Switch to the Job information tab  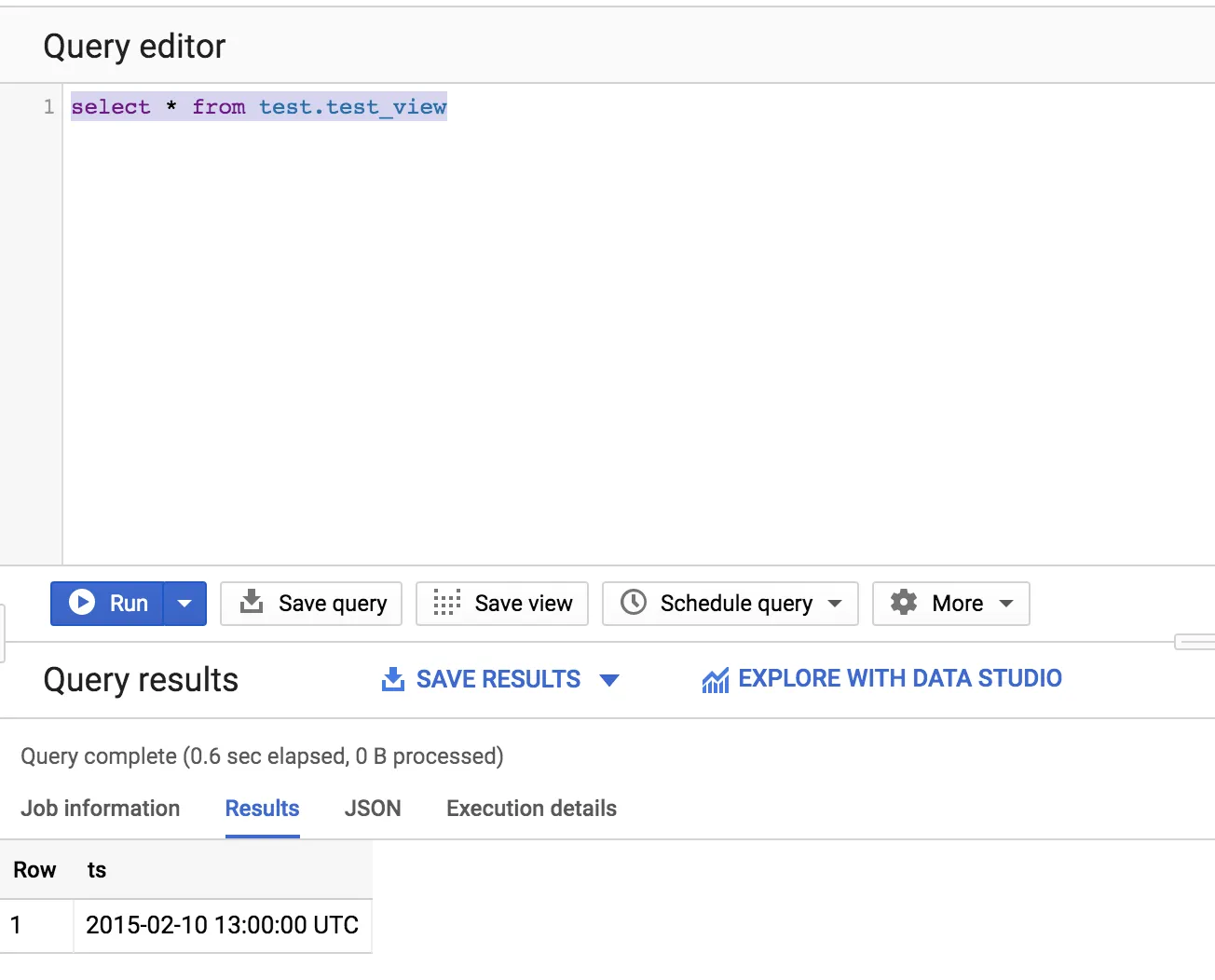pyautogui.click(x=101, y=809)
